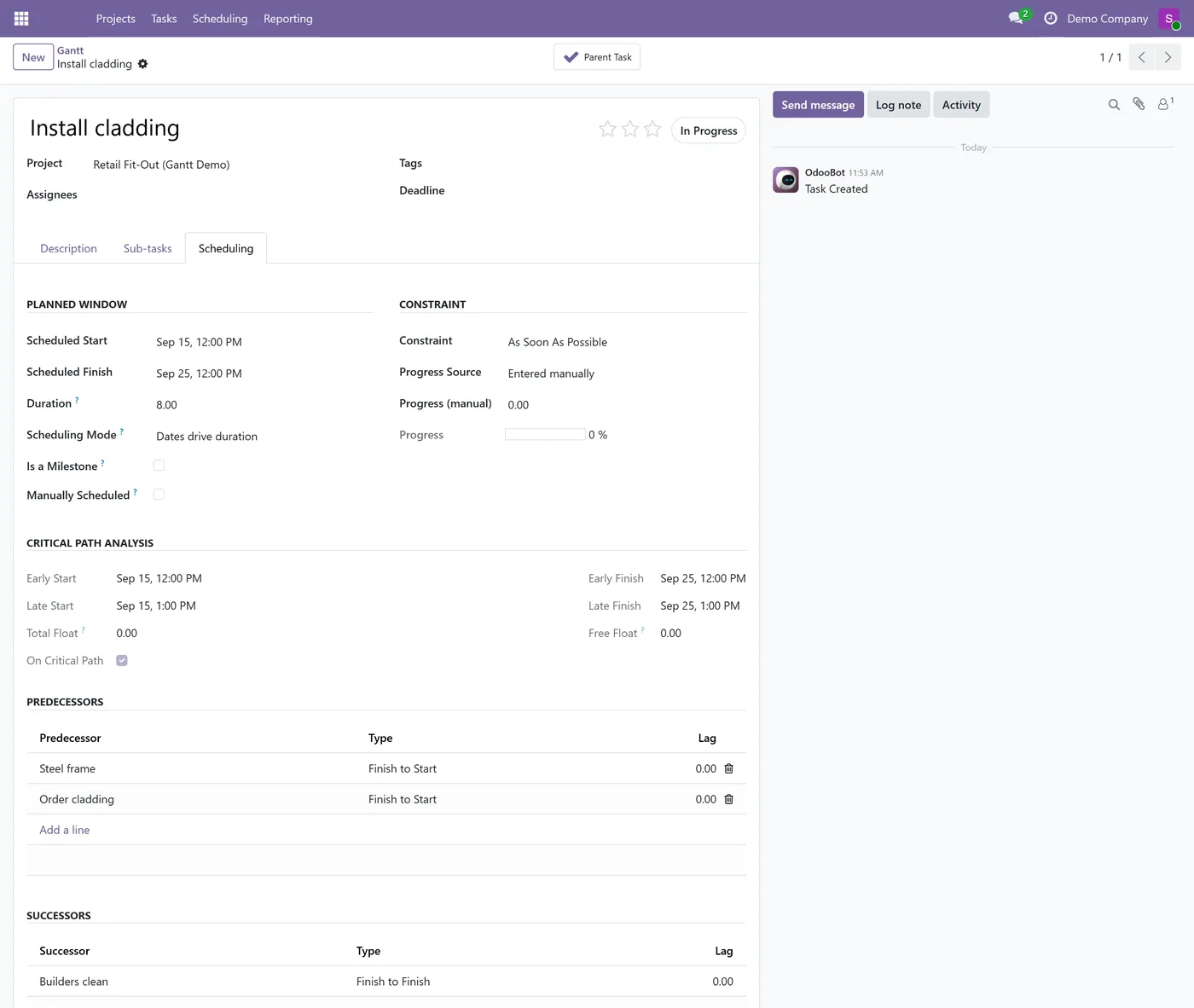
Task: Click the Gantt breadcrumb link
Action: coord(70,50)
